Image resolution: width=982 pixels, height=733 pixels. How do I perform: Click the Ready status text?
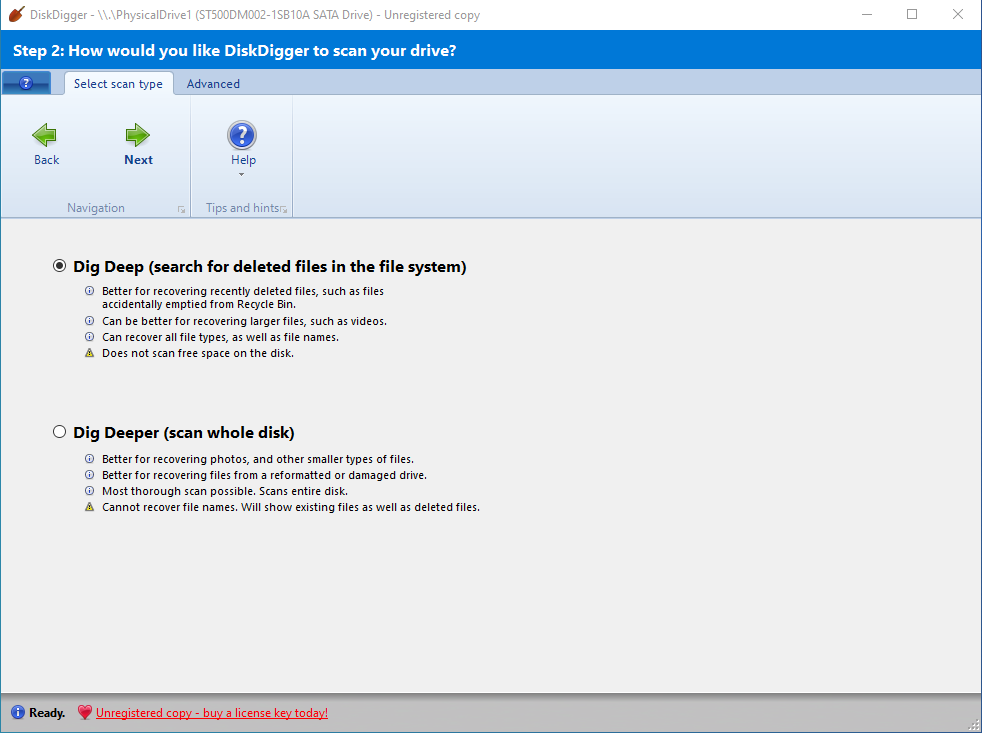point(47,713)
